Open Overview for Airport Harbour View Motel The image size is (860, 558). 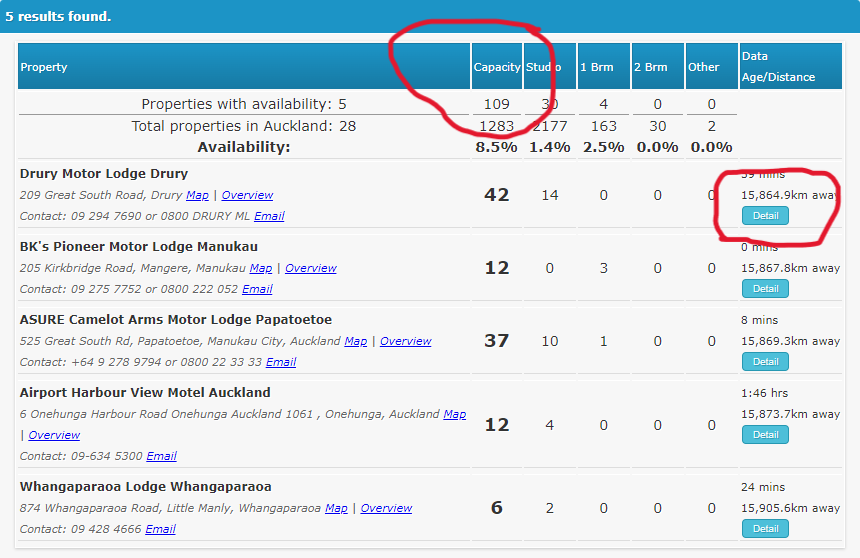[54, 435]
